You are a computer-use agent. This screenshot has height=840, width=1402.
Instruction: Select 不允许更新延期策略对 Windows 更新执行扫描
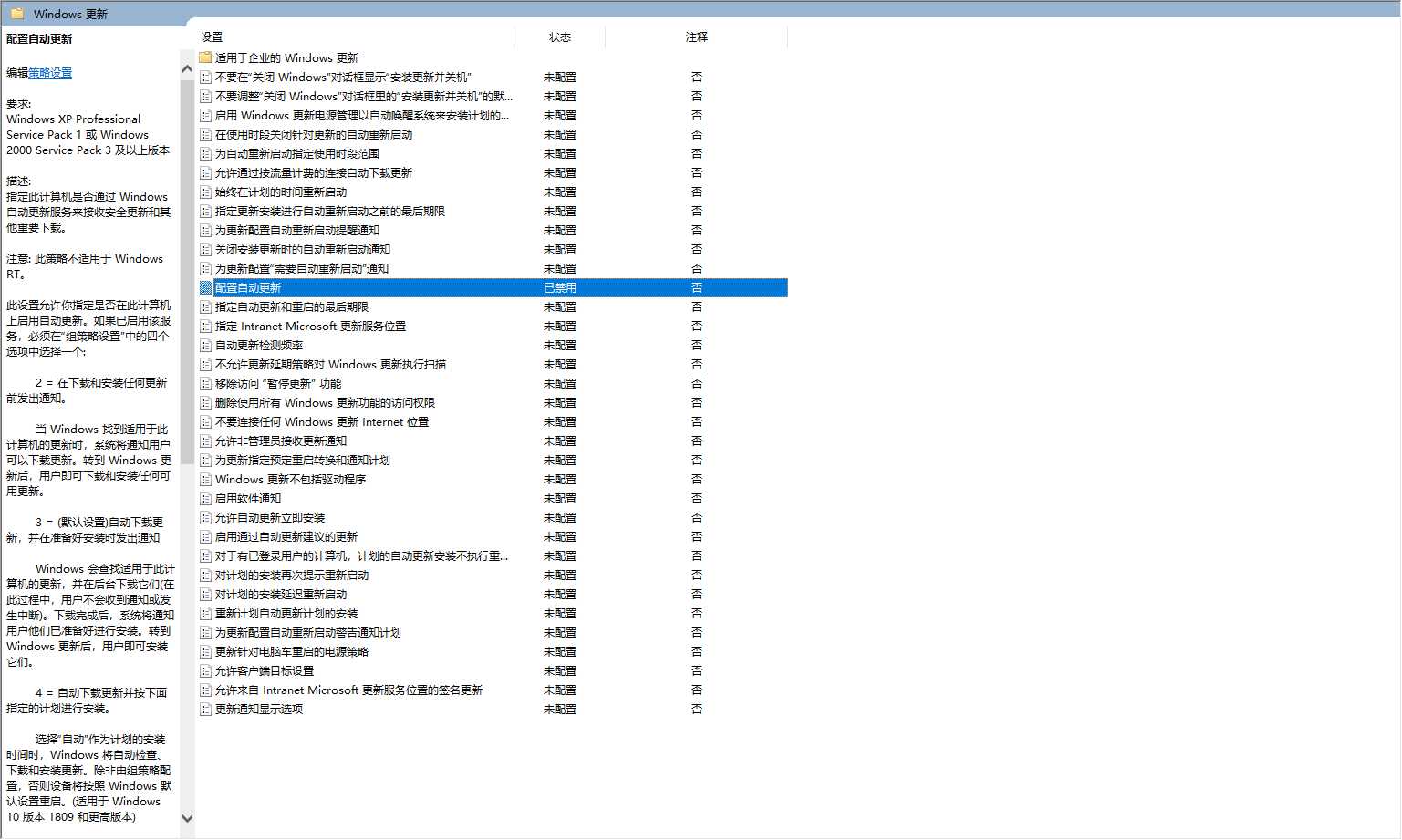tap(330, 364)
